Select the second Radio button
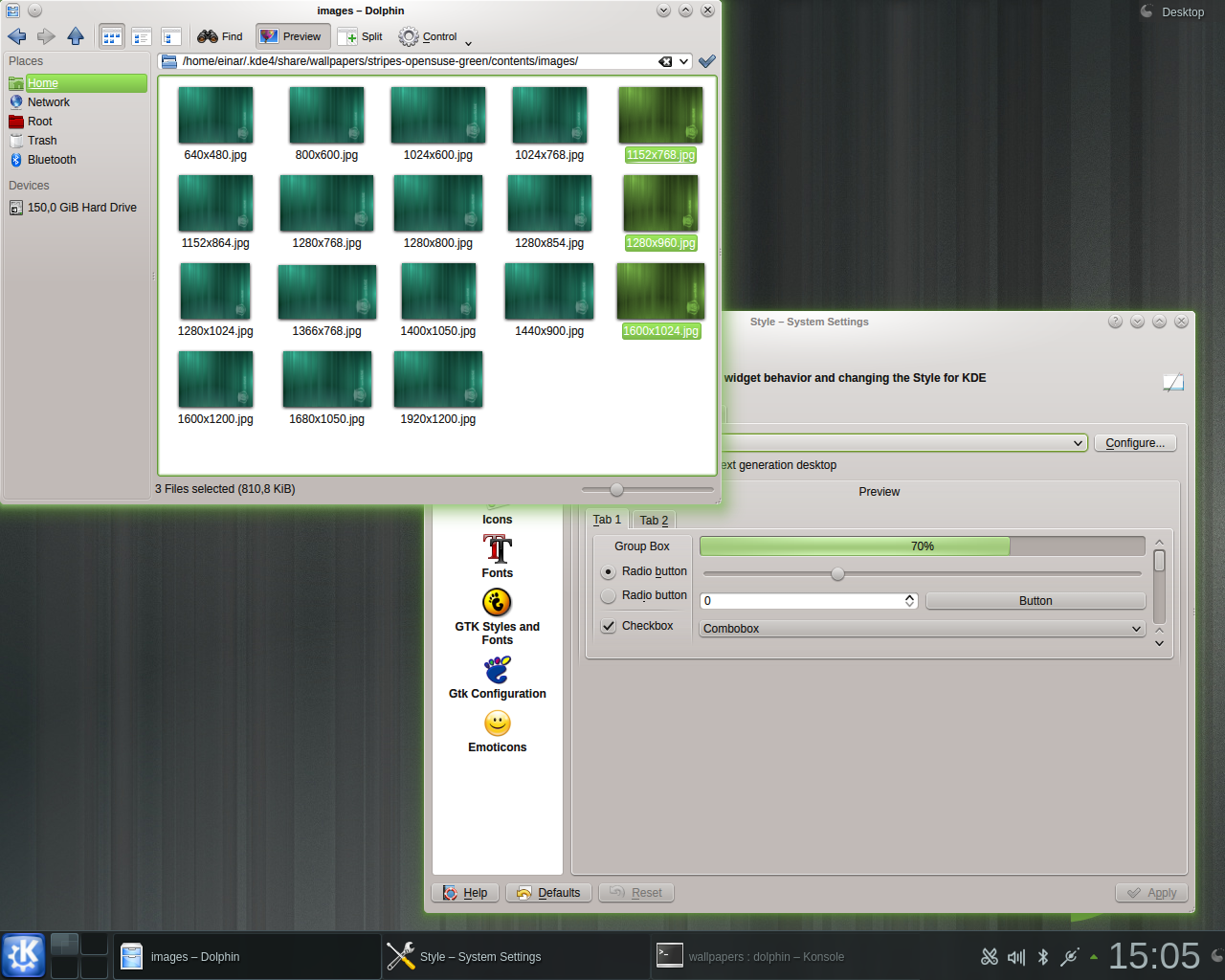Viewport: 1225px width, 980px height. tap(609, 596)
